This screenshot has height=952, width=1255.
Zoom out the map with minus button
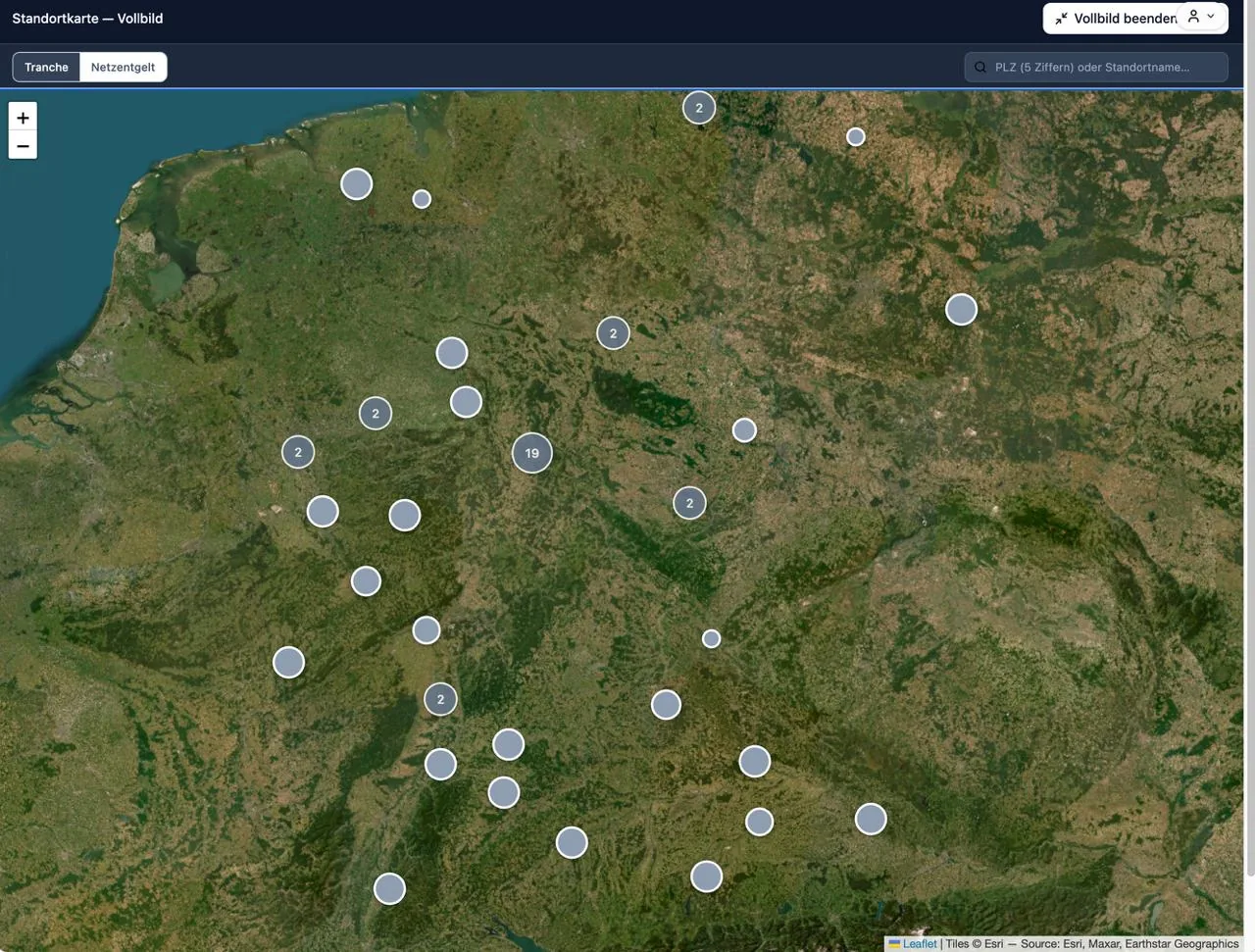(x=23, y=146)
